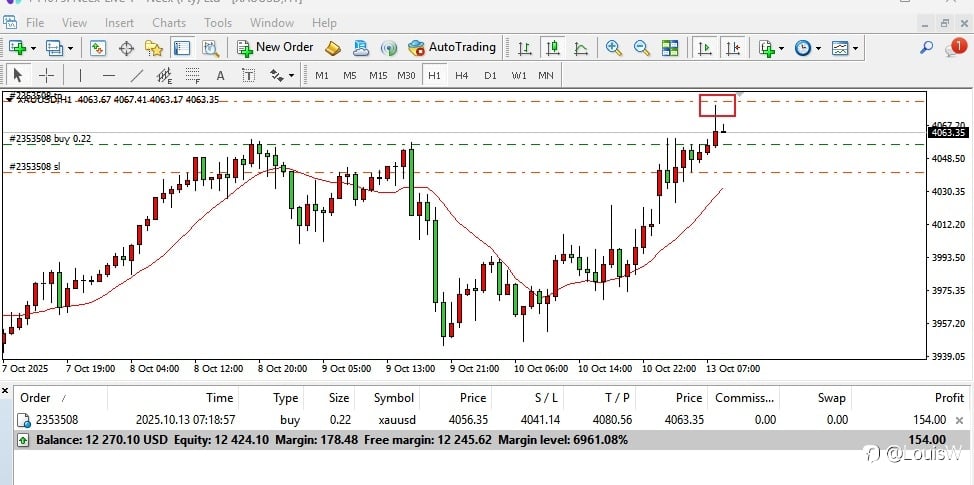The width and height of the screenshot is (974, 485).
Task: Switch timeframe to M1
Action: point(322,76)
